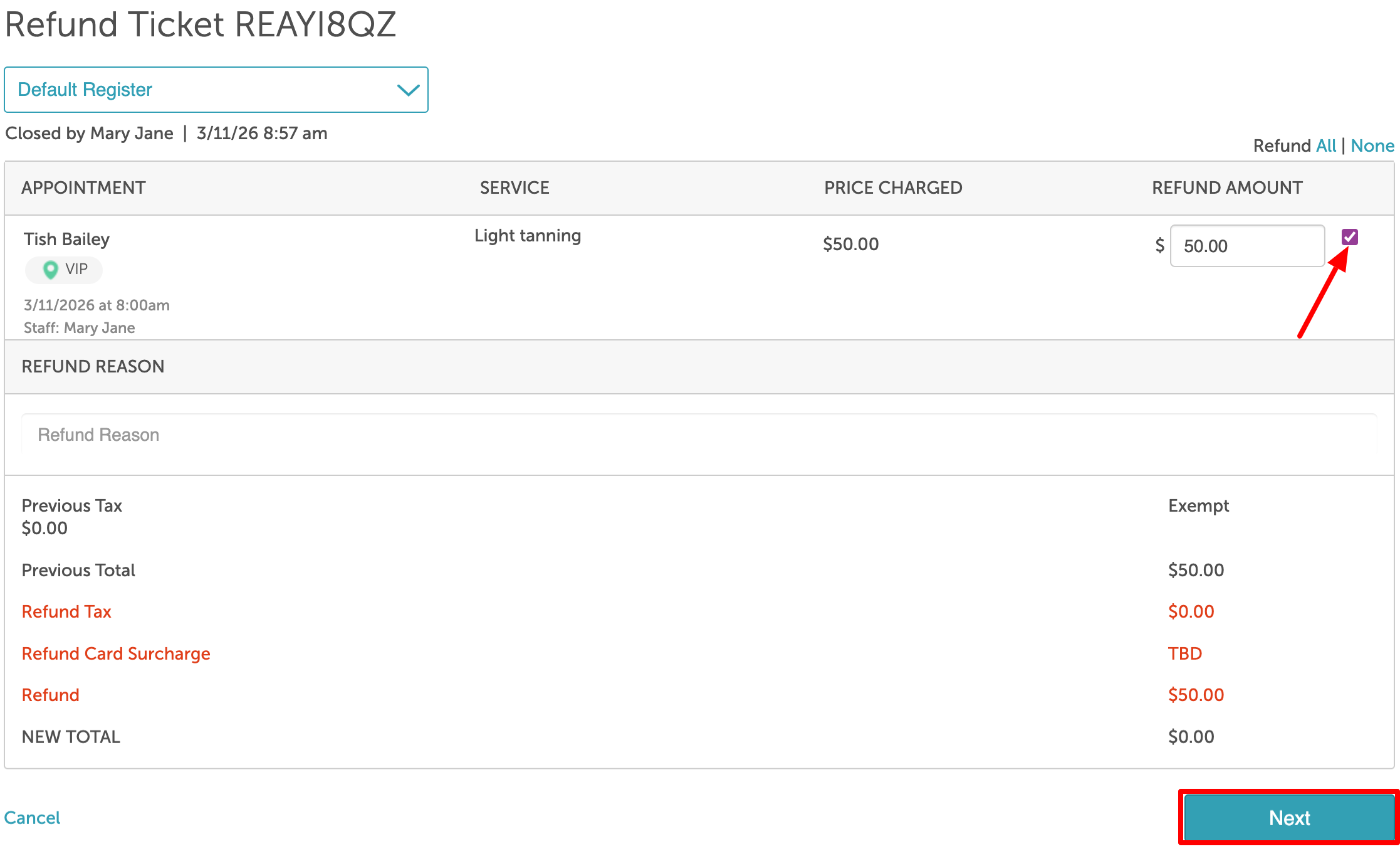This screenshot has width=1400, height=849.
Task: Click the VIP location pin icon
Action: tap(50, 270)
